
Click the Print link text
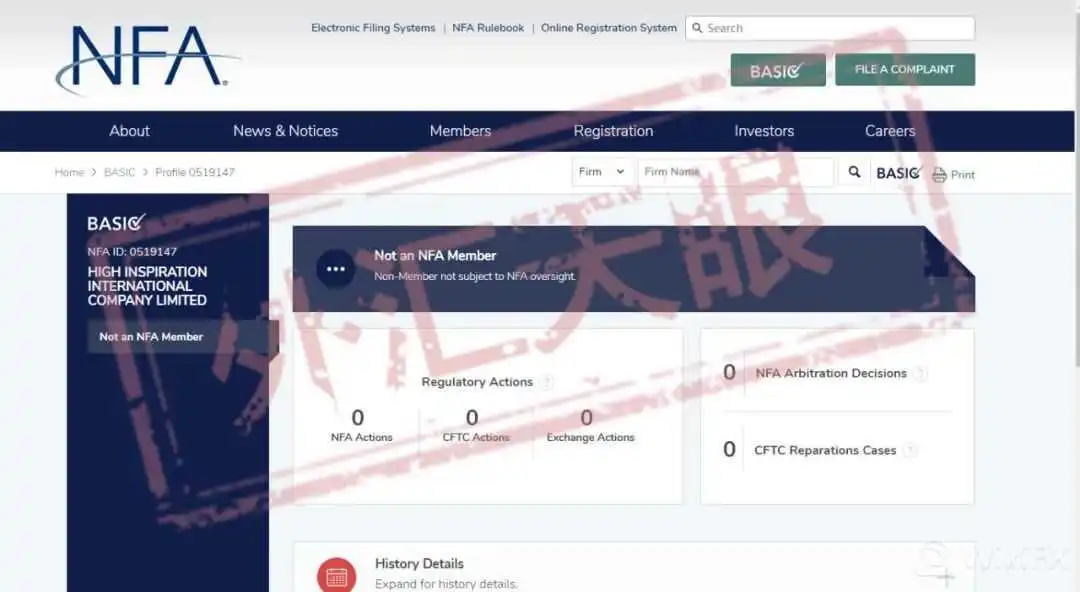(963, 175)
